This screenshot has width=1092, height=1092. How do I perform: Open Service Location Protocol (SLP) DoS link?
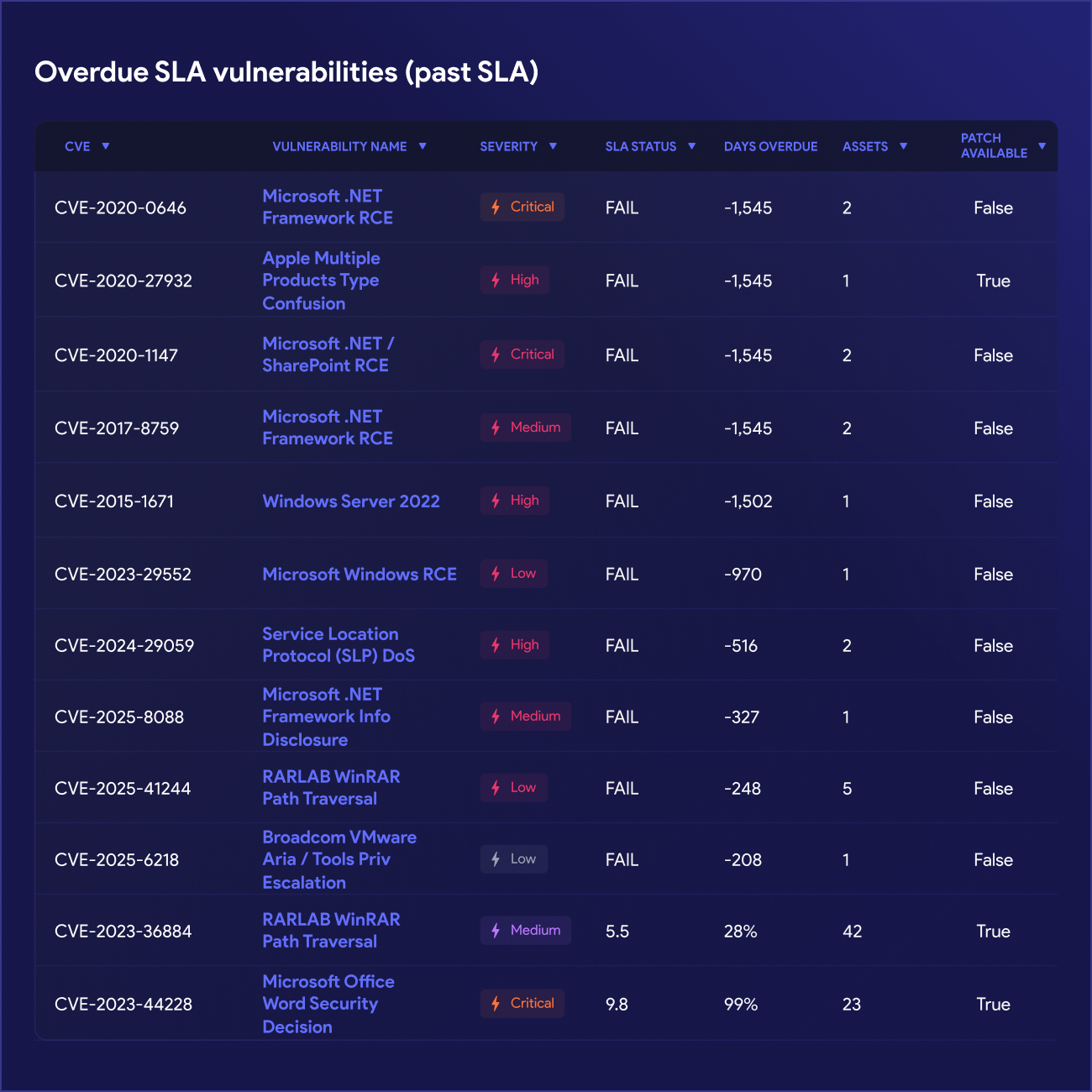[339, 645]
